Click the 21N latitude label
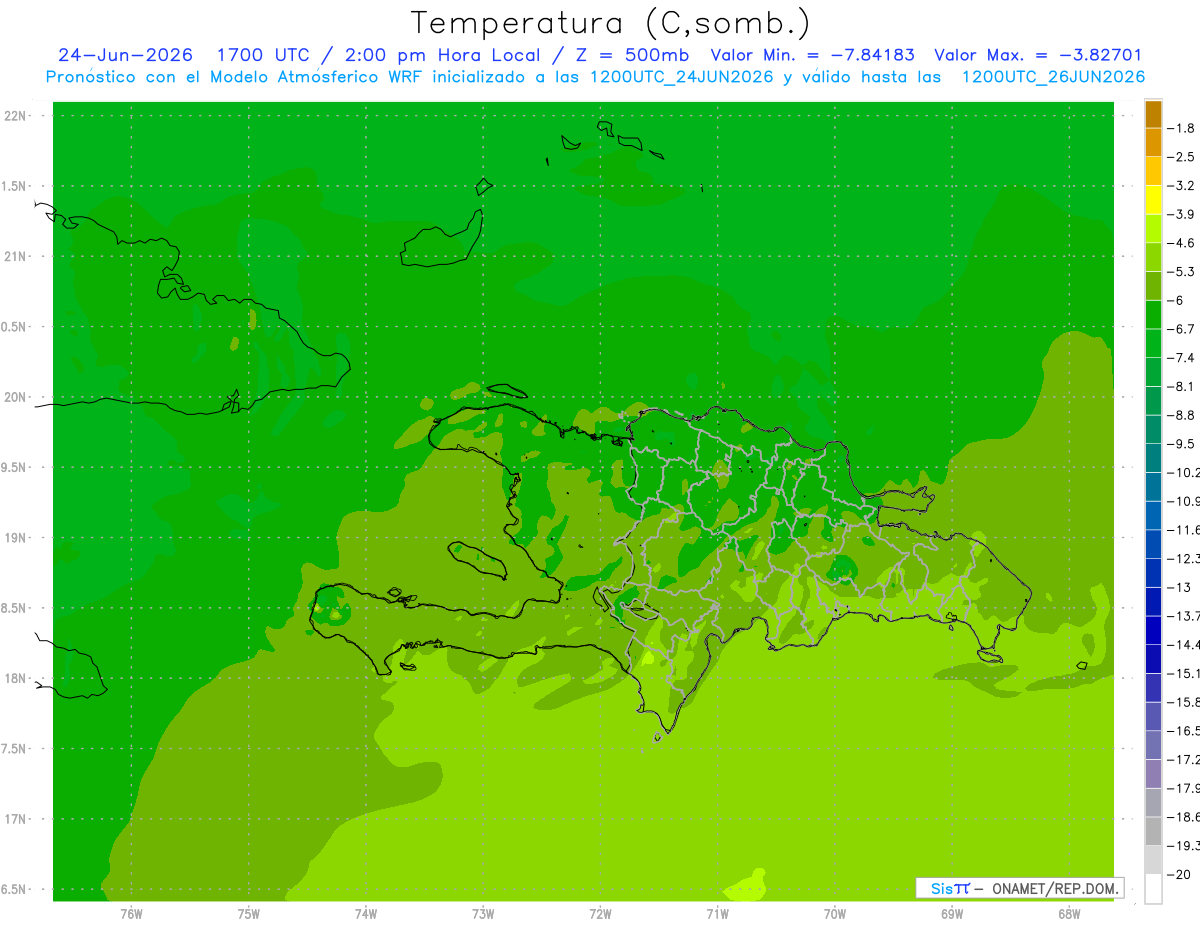Image resolution: width=1200 pixels, height=927 pixels. tap(16, 257)
